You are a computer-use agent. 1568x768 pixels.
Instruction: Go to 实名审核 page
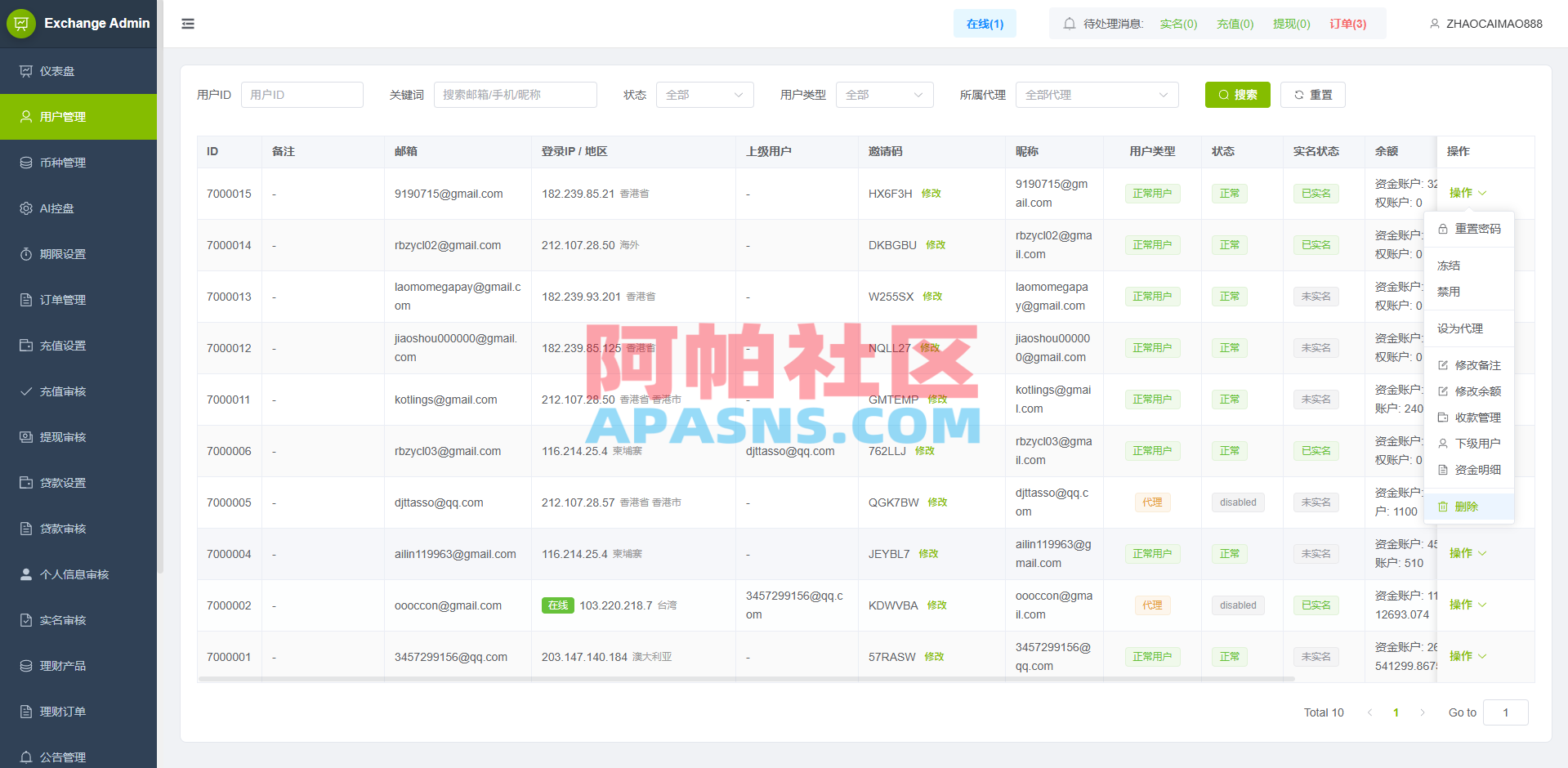78,620
